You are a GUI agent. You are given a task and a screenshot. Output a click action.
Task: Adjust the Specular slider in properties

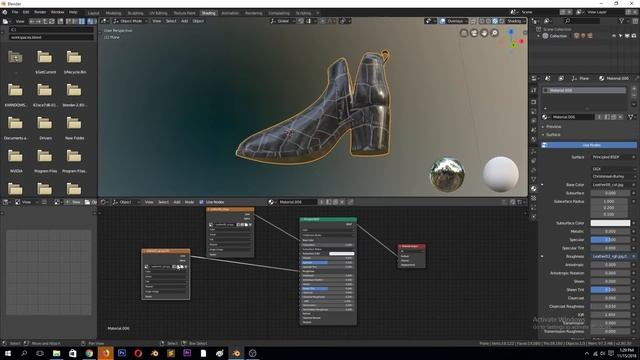610,240
